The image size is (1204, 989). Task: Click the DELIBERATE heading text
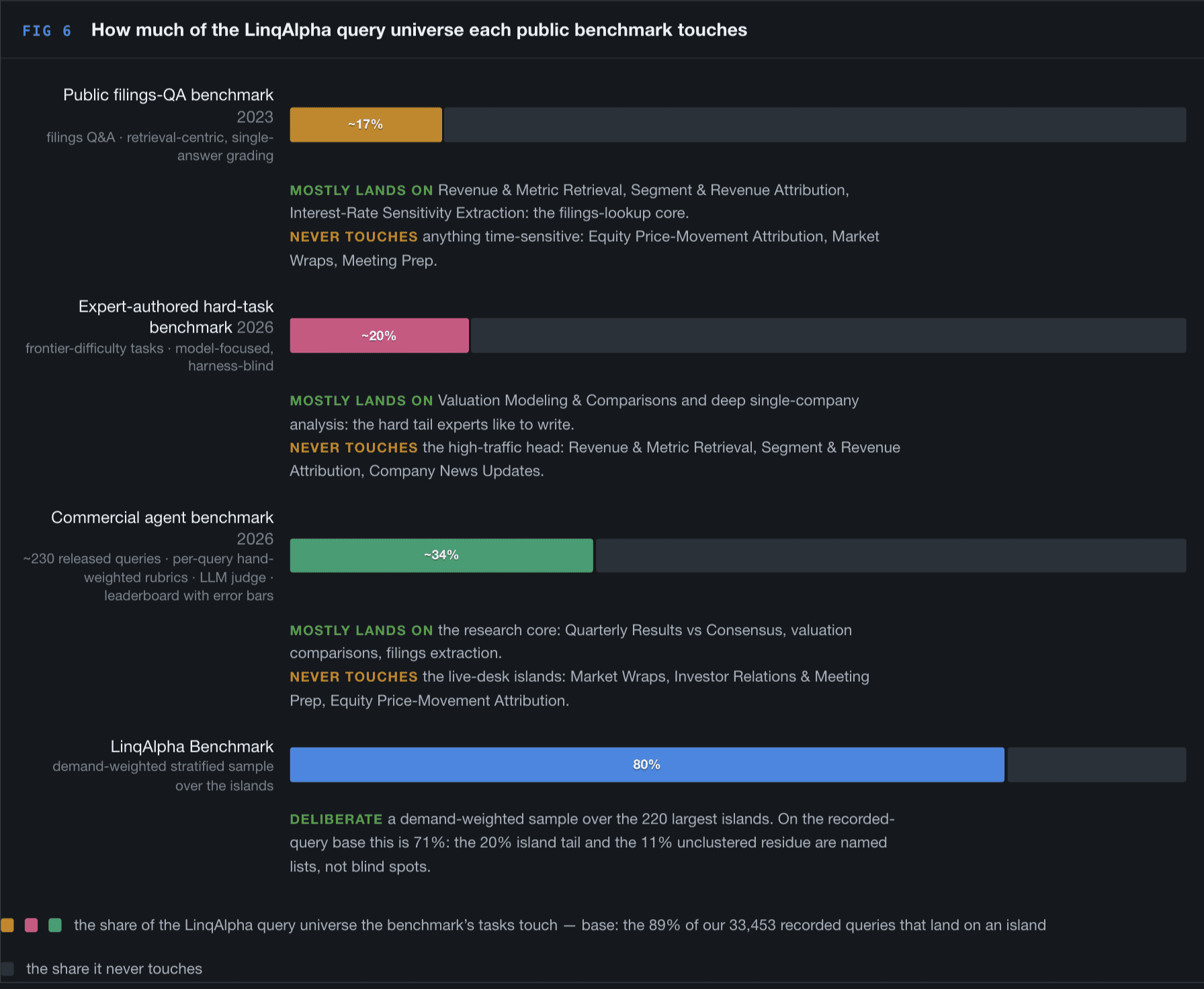[336, 819]
